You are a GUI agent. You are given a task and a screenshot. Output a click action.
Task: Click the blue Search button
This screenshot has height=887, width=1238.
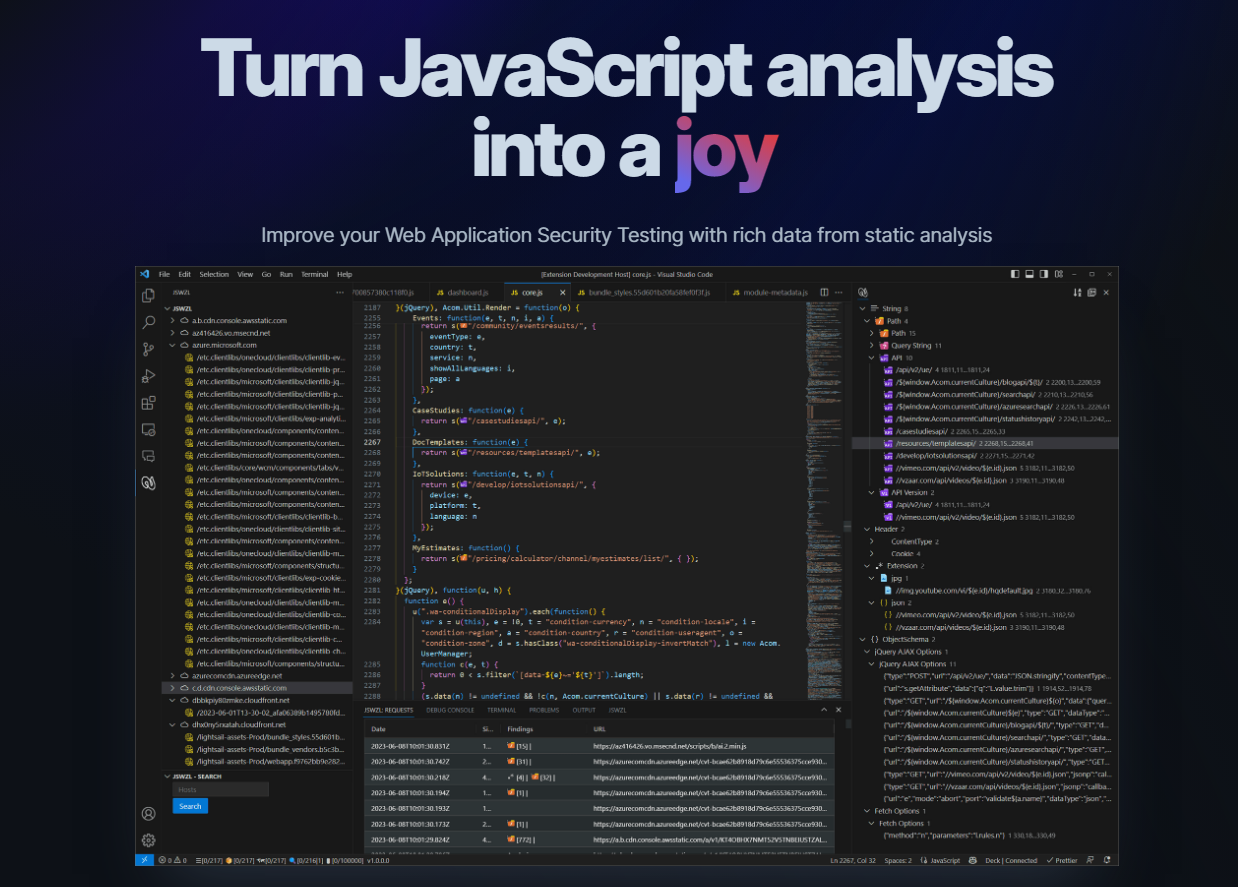tap(190, 806)
